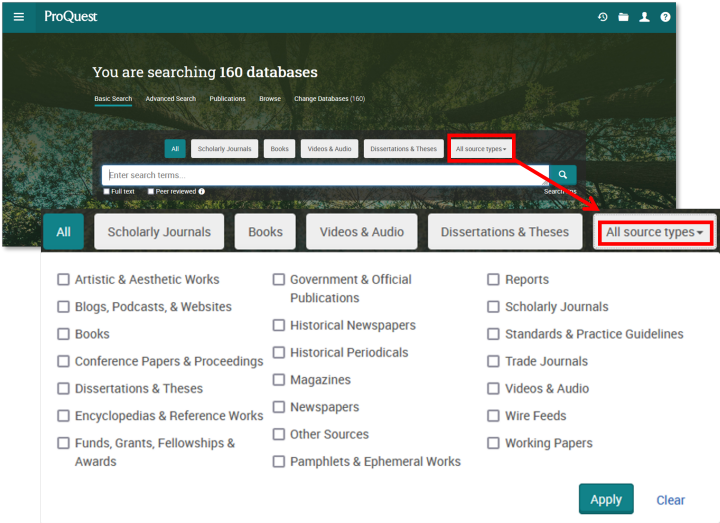Click the Peer reviewed info icon
This screenshot has height=523, width=720.
pos(201,191)
